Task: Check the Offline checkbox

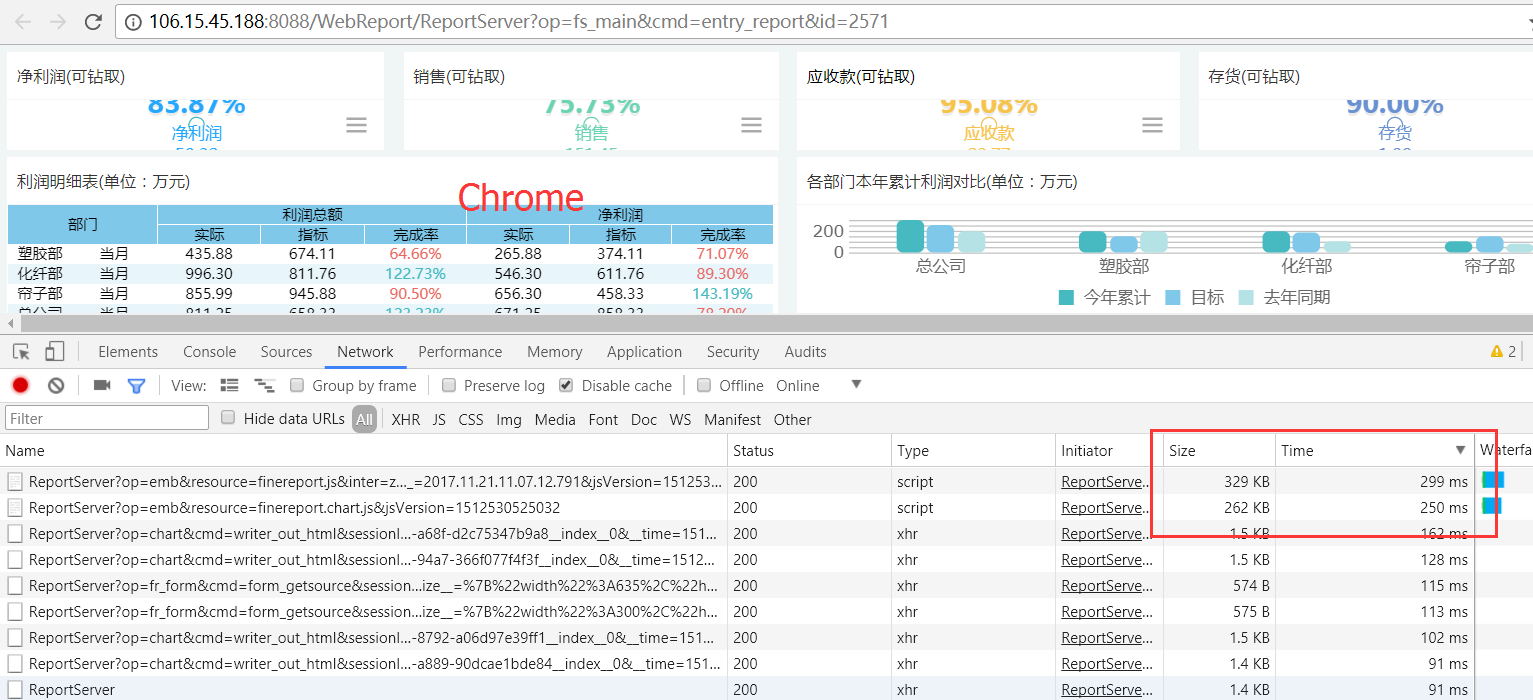Action: tap(704, 385)
